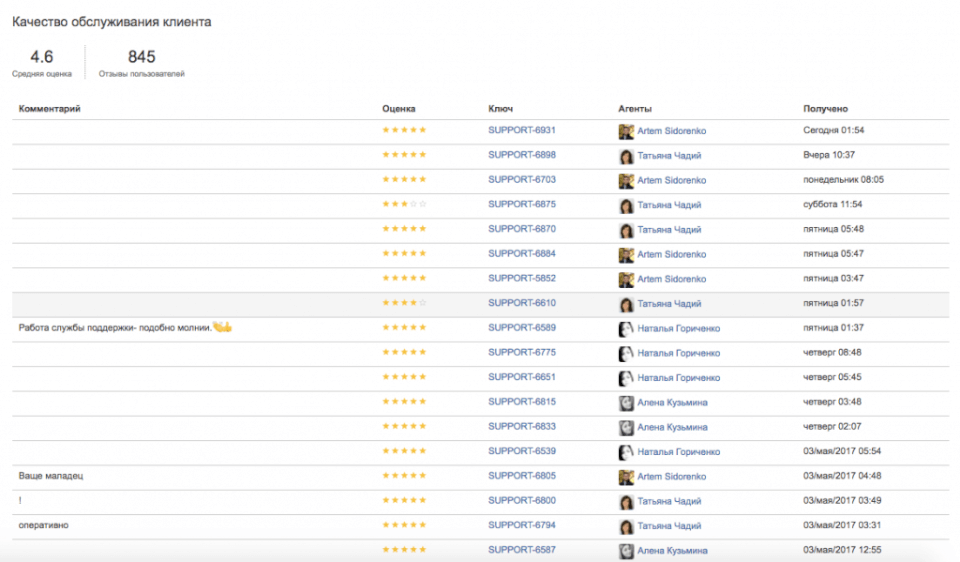Click the three-star rating for SUPPORT-6875
960x562 pixels.
point(404,205)
